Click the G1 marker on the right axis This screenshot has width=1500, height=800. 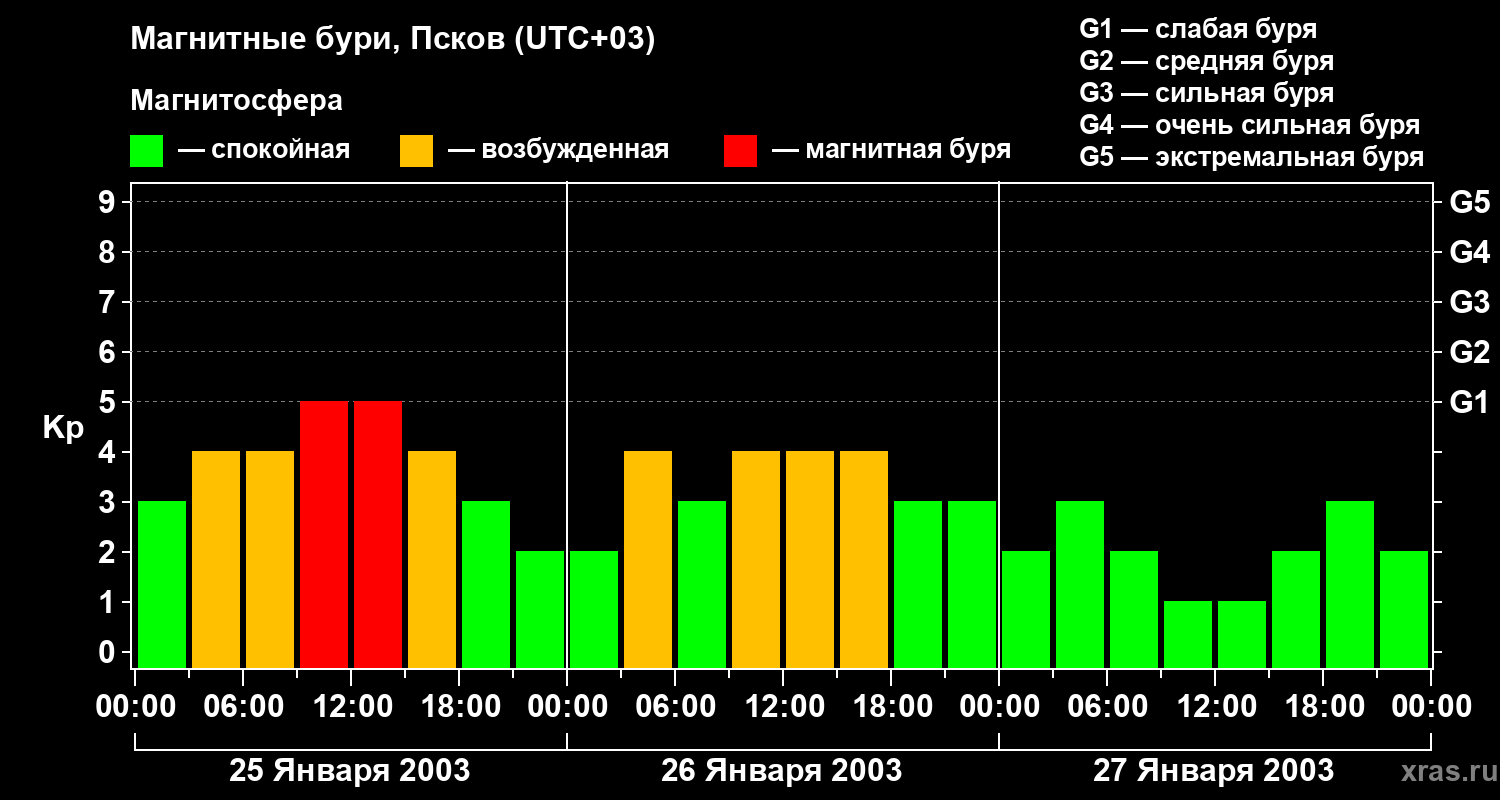pos(1469,402)
